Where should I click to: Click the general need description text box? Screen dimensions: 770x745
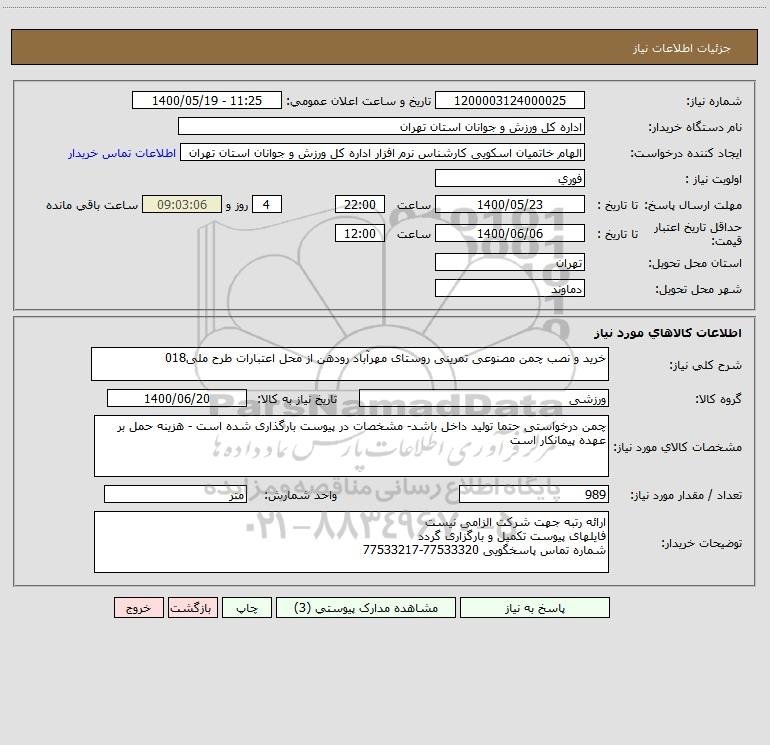pyautogui.click(x=350, y=364)
